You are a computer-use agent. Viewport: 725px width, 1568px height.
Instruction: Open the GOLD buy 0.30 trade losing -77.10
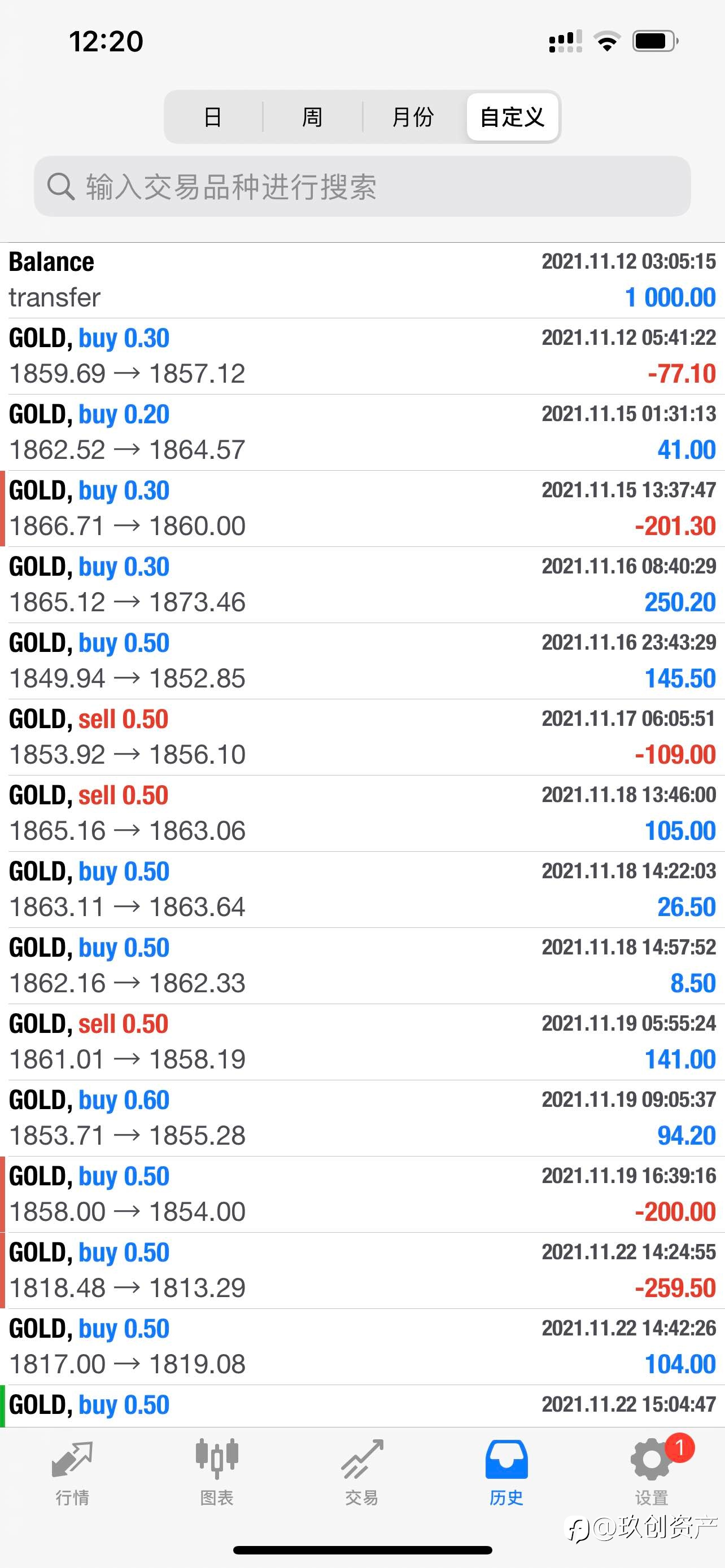[x=362, y=356]
